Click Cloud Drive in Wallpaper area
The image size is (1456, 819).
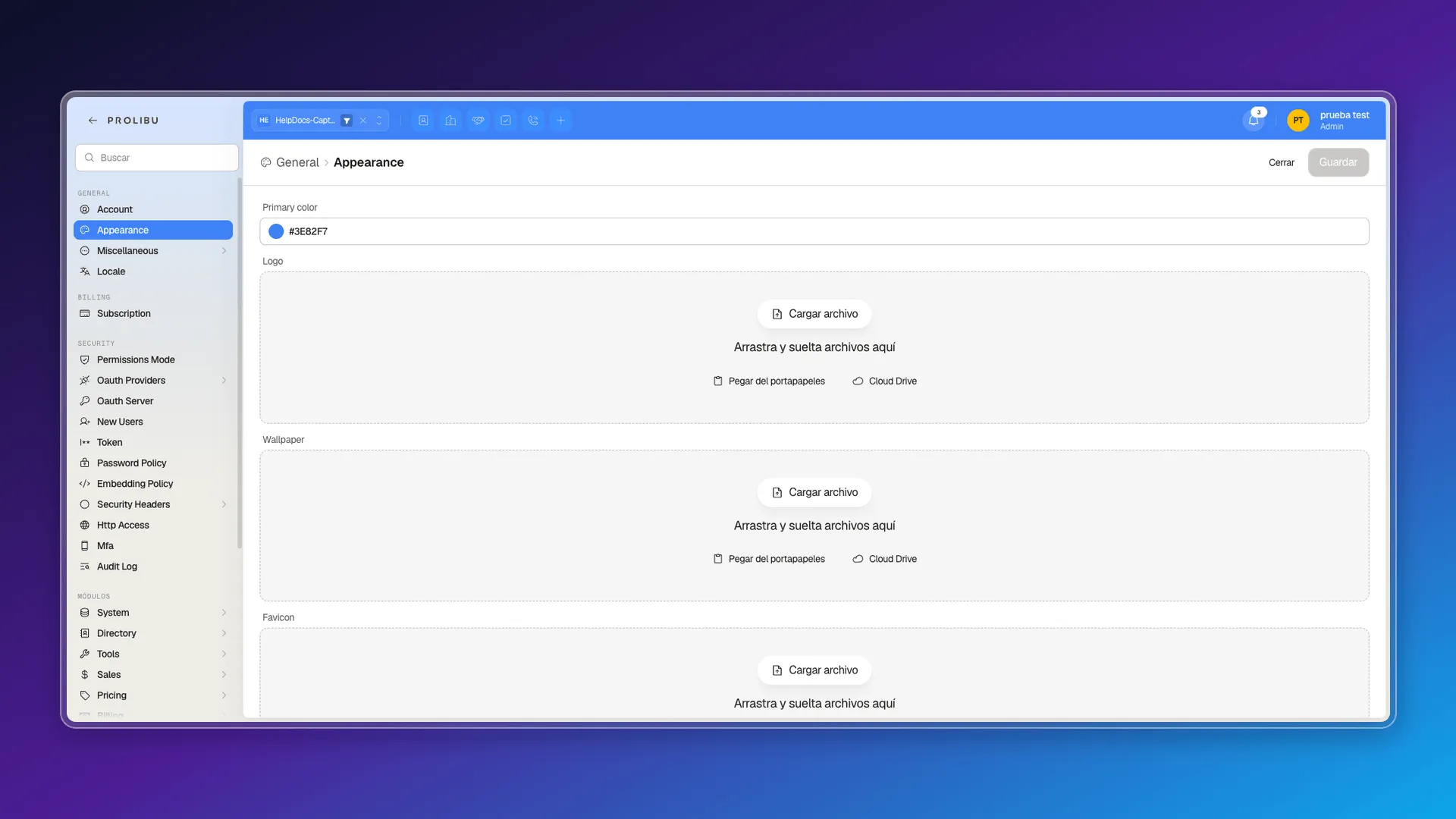click(884, 559)
